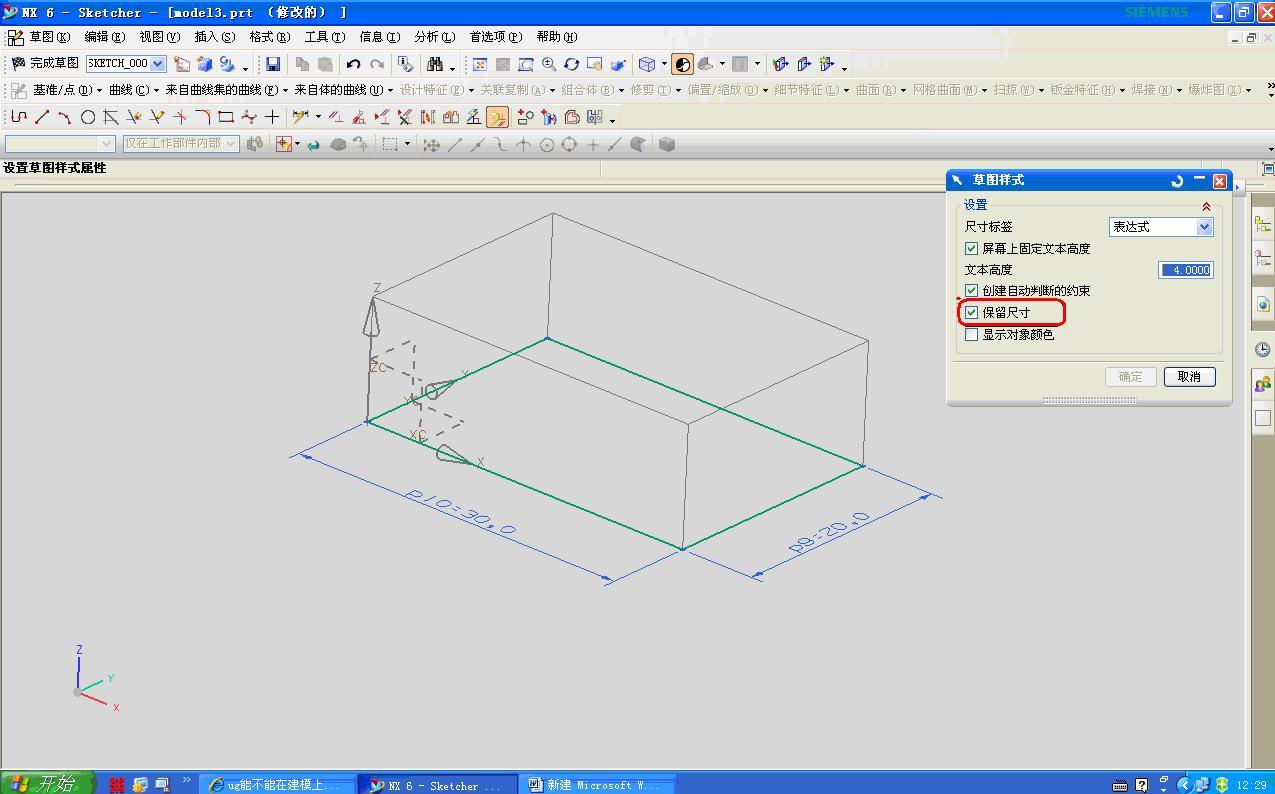
Task: Switch to the ug能不能在建模上 browser taskbar item
Action: pos(278,785)
